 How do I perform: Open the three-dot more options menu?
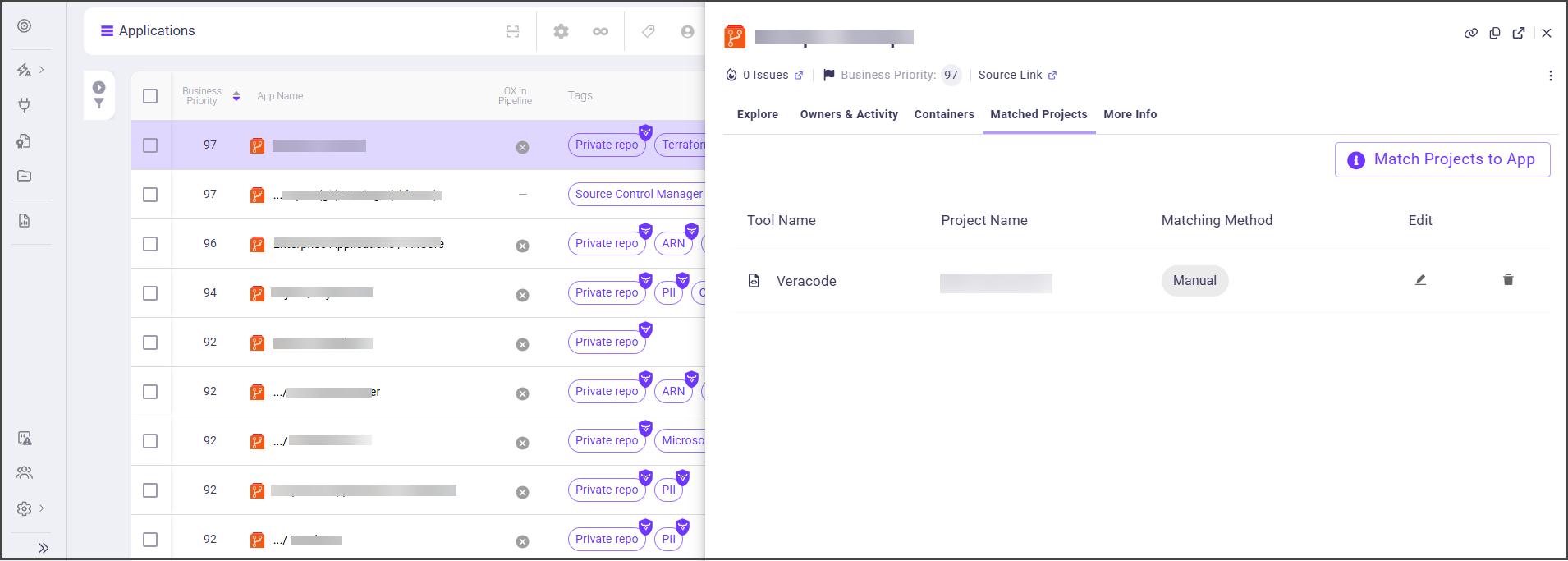click(1550, 76)
